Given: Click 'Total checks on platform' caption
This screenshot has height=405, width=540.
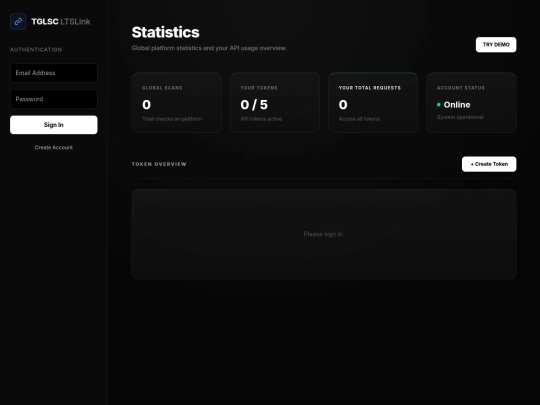Looking at the screenshot, I should pyautogui.click(x=172, y=119).
